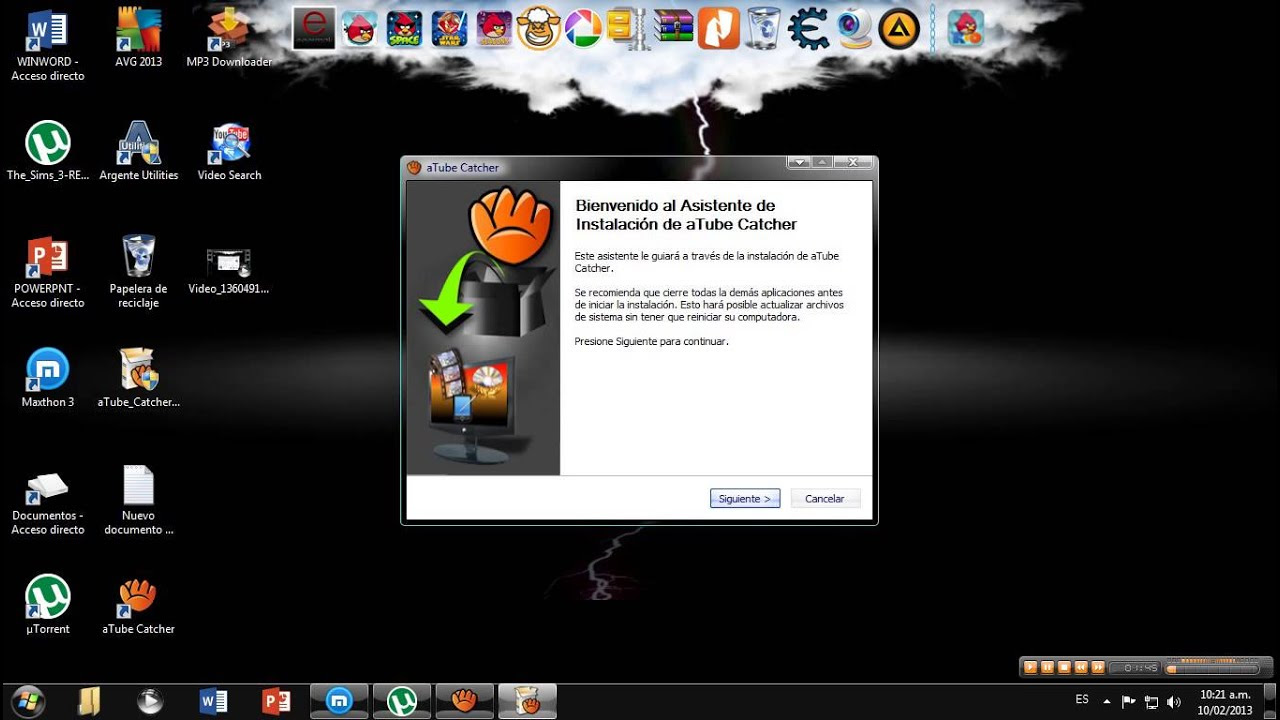Expand hidden system tray icons

tap(1106, 700)
